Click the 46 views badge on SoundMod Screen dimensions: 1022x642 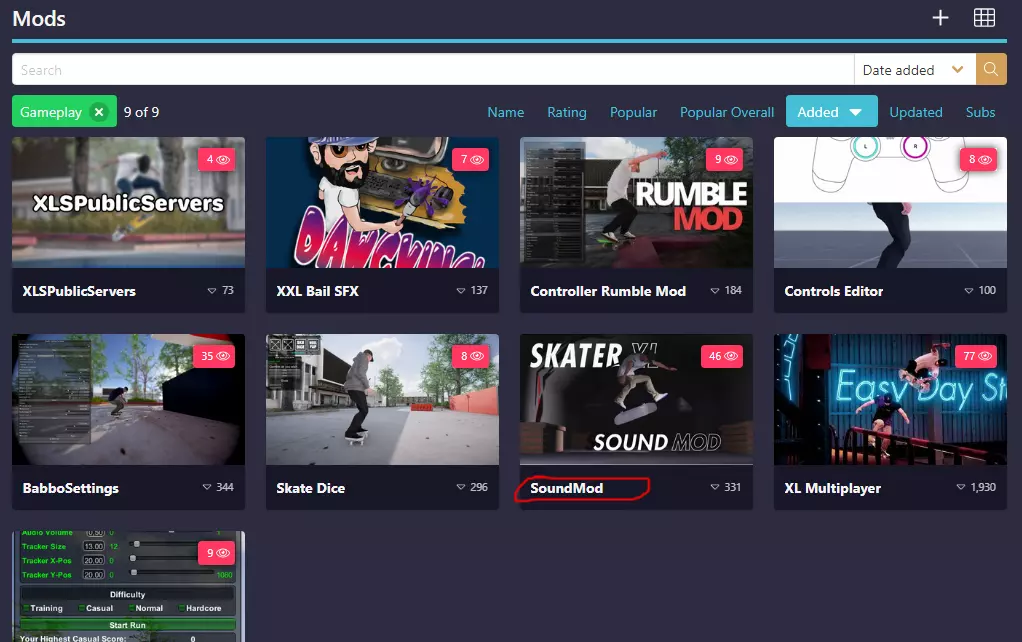(722, 357)
